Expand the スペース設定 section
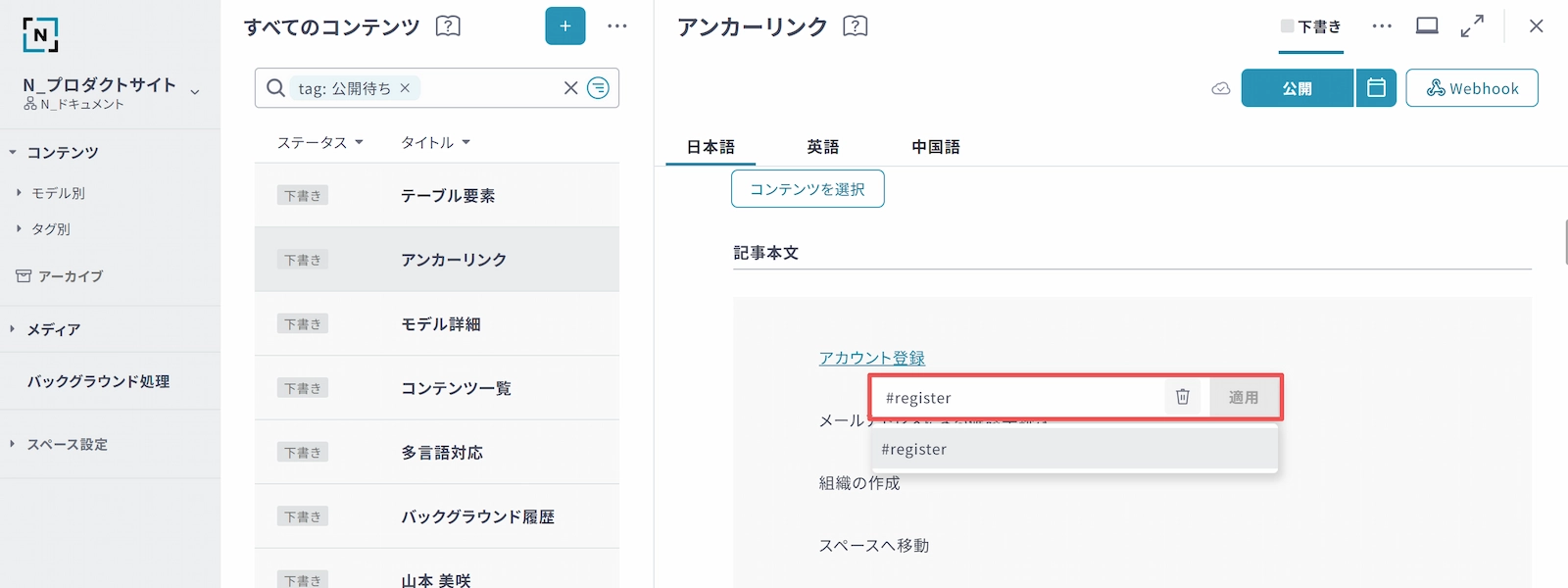Viewport: 1568px width, 588px height. click(x=13, y=444)
